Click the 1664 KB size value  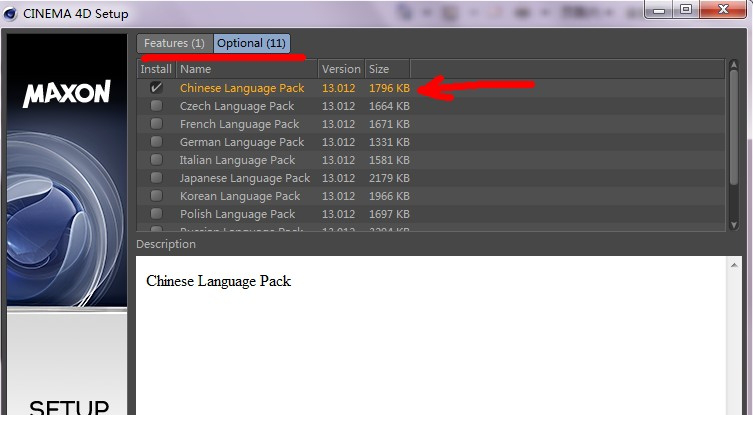[389, 106]
